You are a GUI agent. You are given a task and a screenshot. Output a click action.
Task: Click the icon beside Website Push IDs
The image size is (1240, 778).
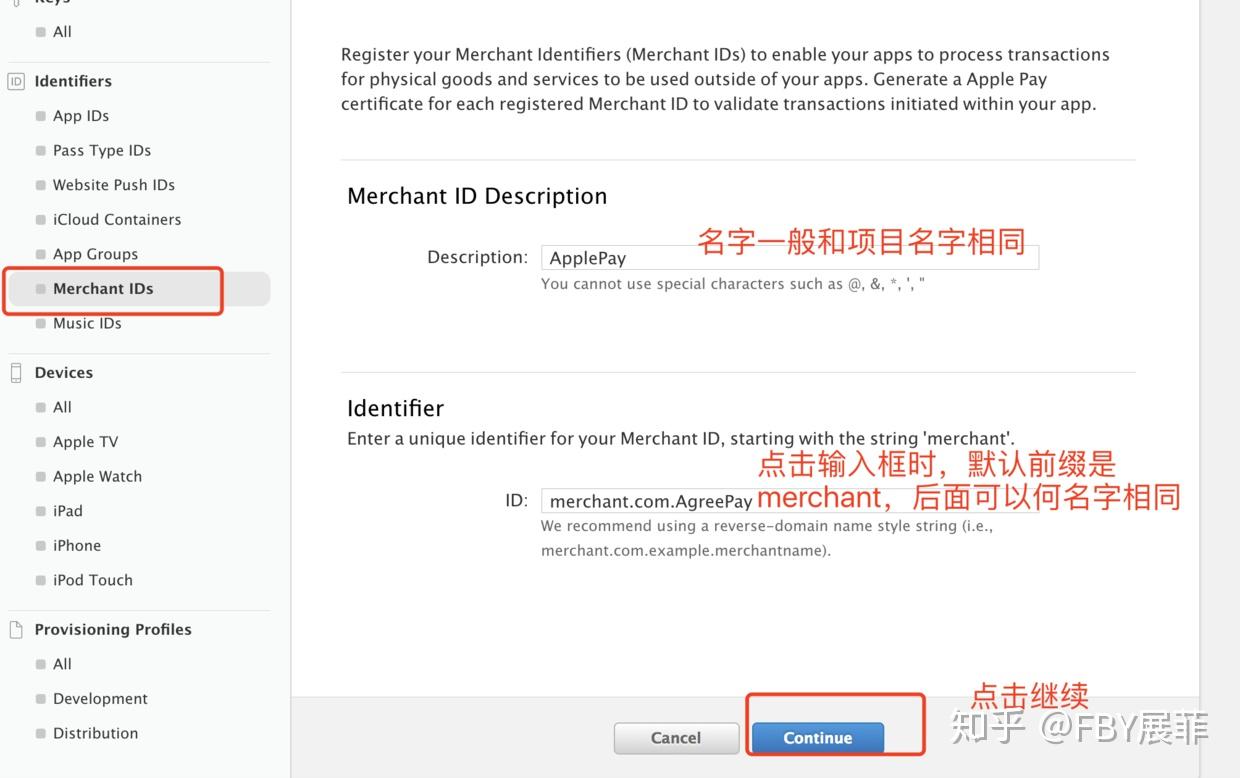[x=41, y=185]
